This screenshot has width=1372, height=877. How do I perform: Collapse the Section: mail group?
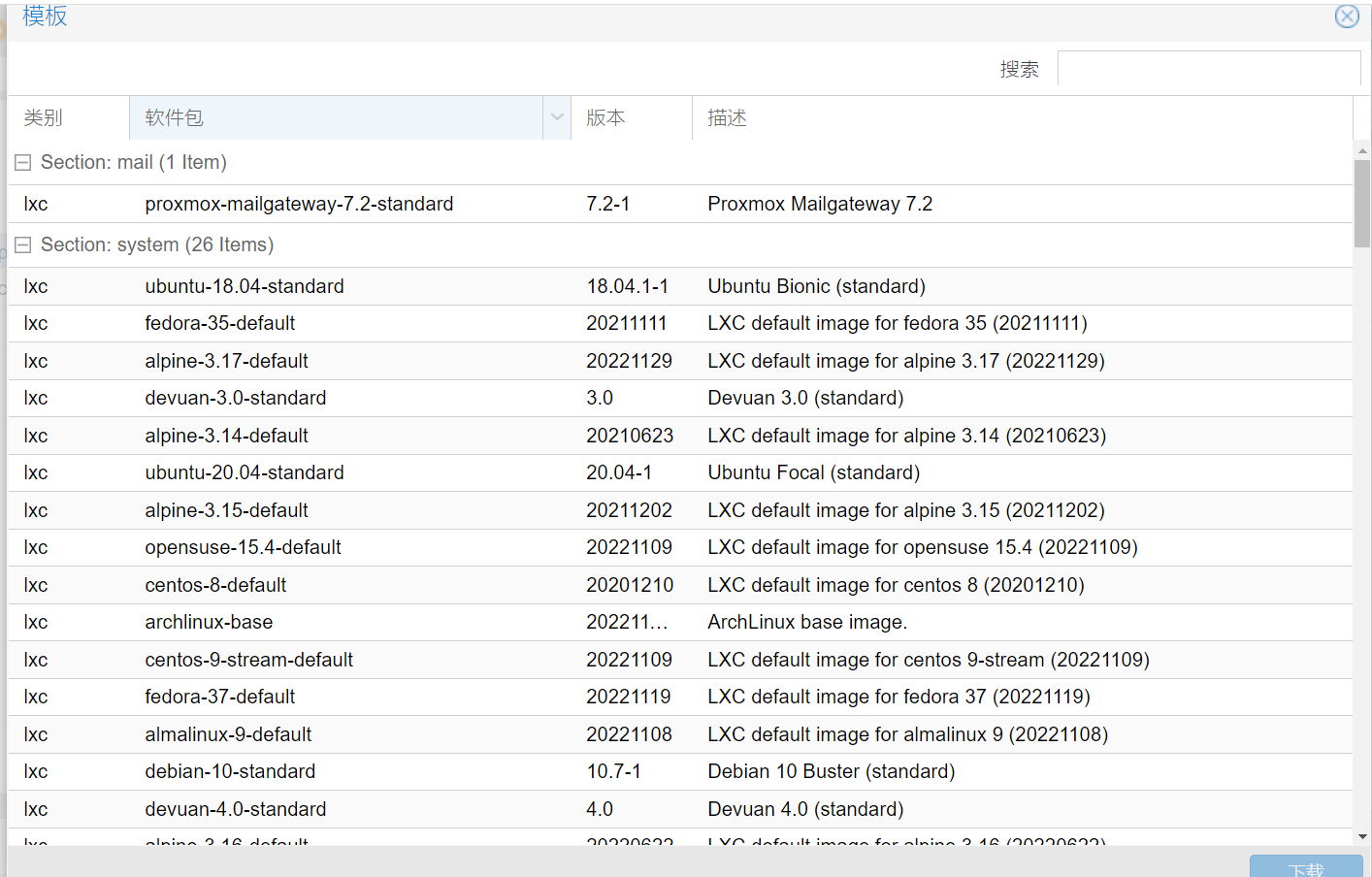(23, 163)
